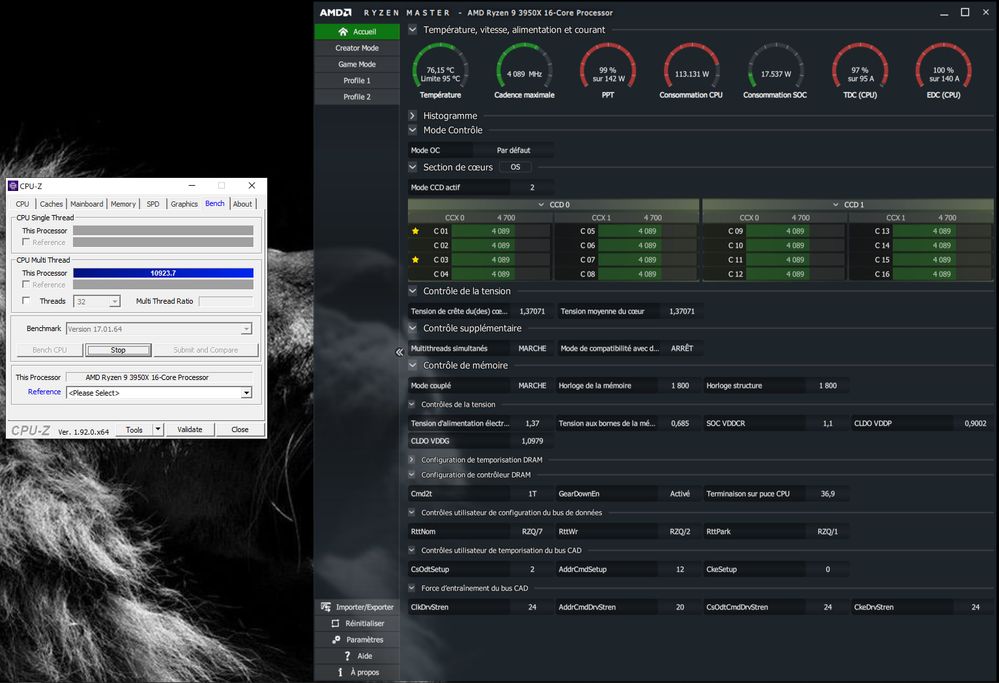Switch to the Mainboard tab

tap(87, 204)
